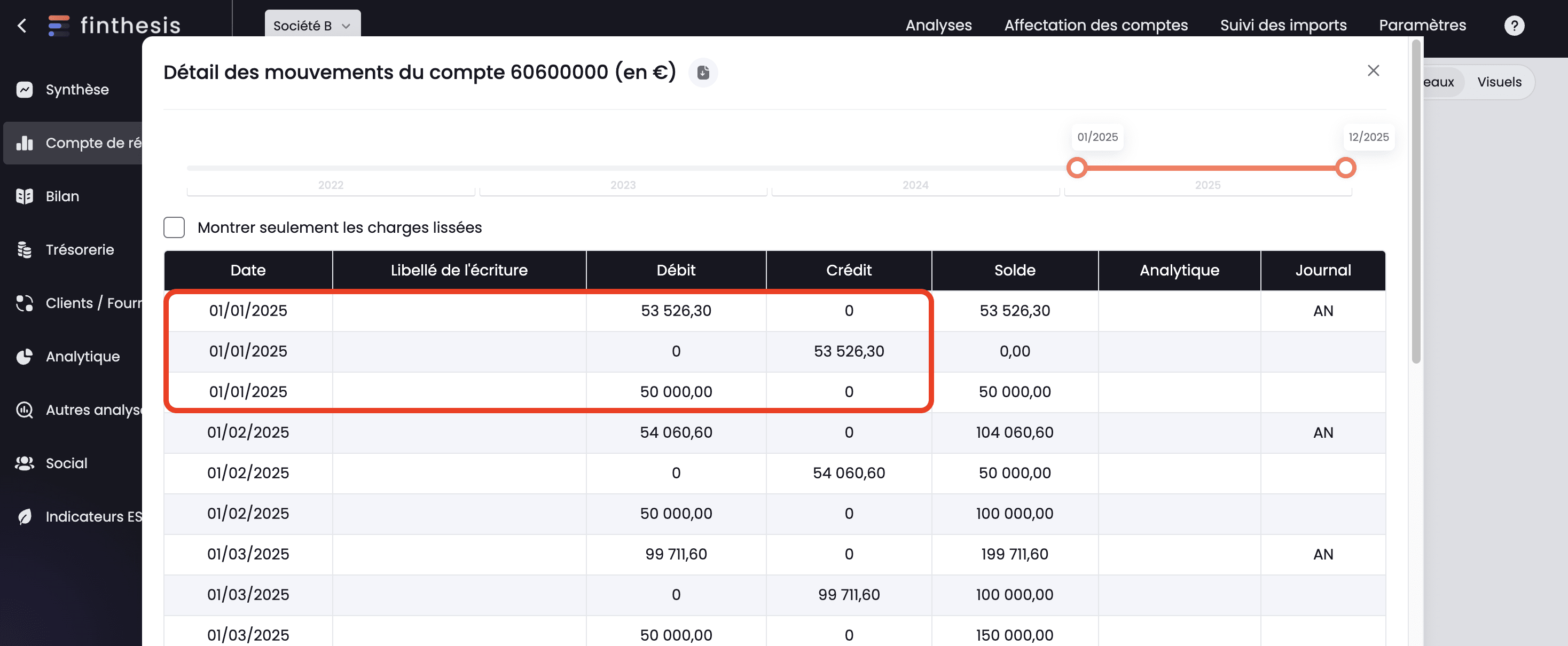Click the Synthèse chart icon in sidebar
Screen dimensions: 1568x646
[x=25, y=90]
